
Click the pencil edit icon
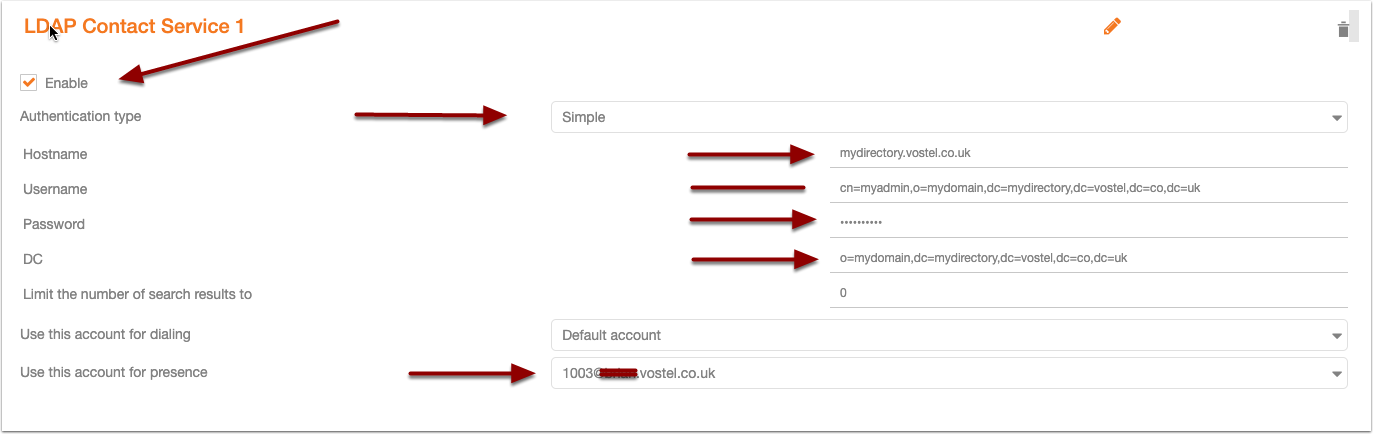(x=1112, y=27)
